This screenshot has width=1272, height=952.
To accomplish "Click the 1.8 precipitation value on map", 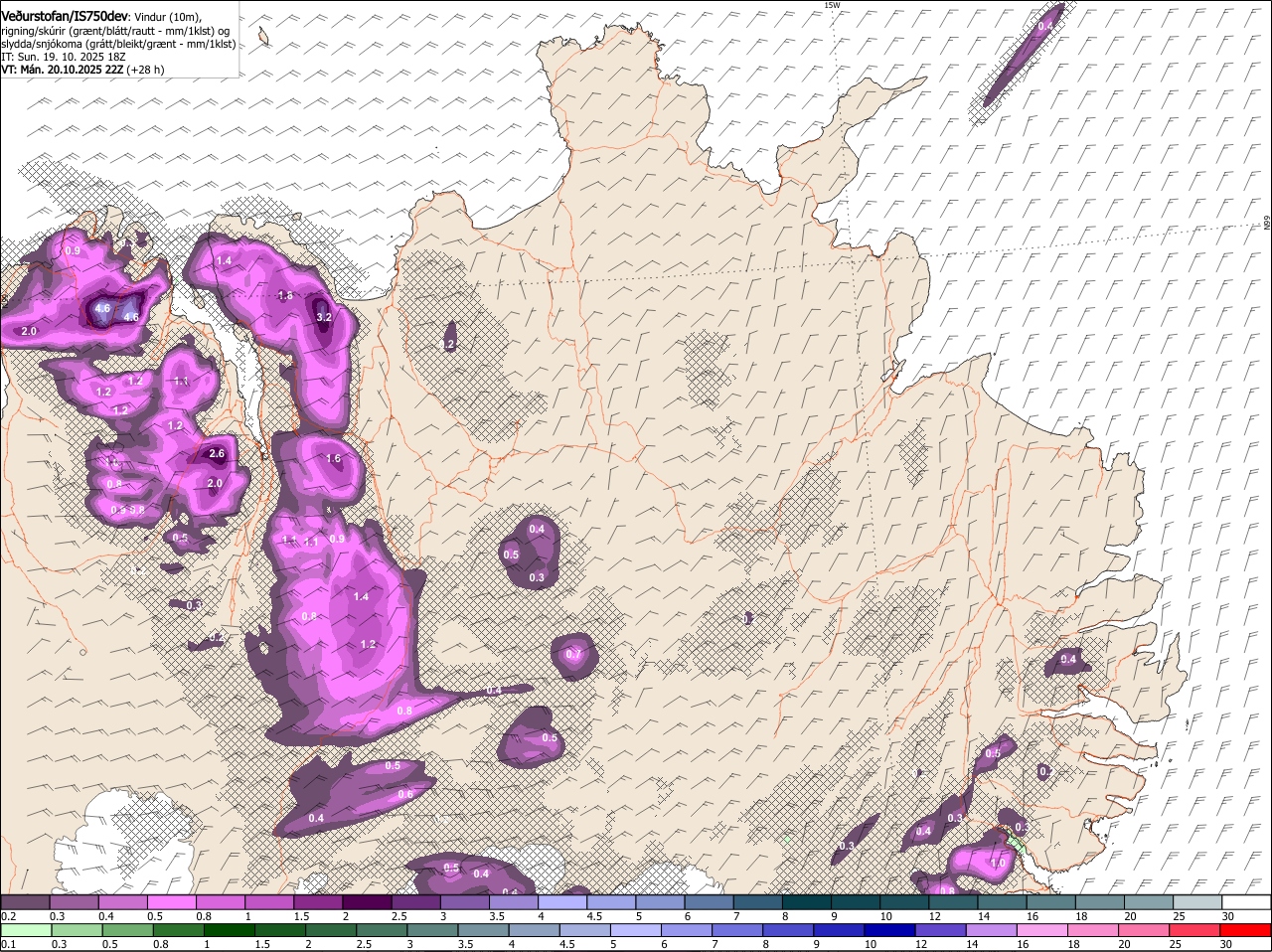I will [285, 296].
